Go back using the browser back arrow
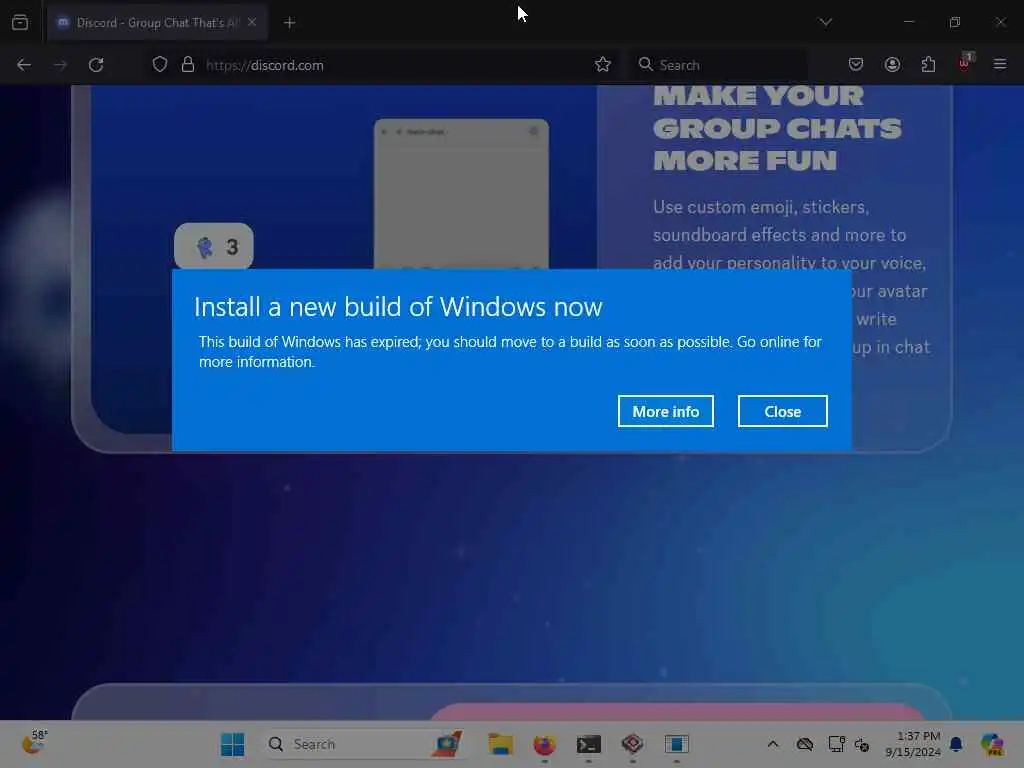The height and width of the screenshot is (768, 1024). 24,65
